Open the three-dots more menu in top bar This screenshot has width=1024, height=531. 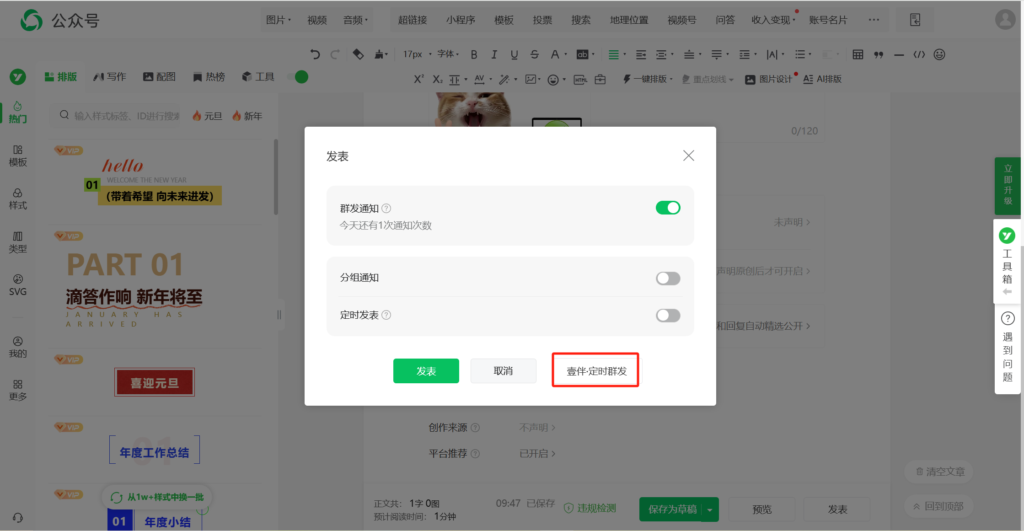(874, 20)
